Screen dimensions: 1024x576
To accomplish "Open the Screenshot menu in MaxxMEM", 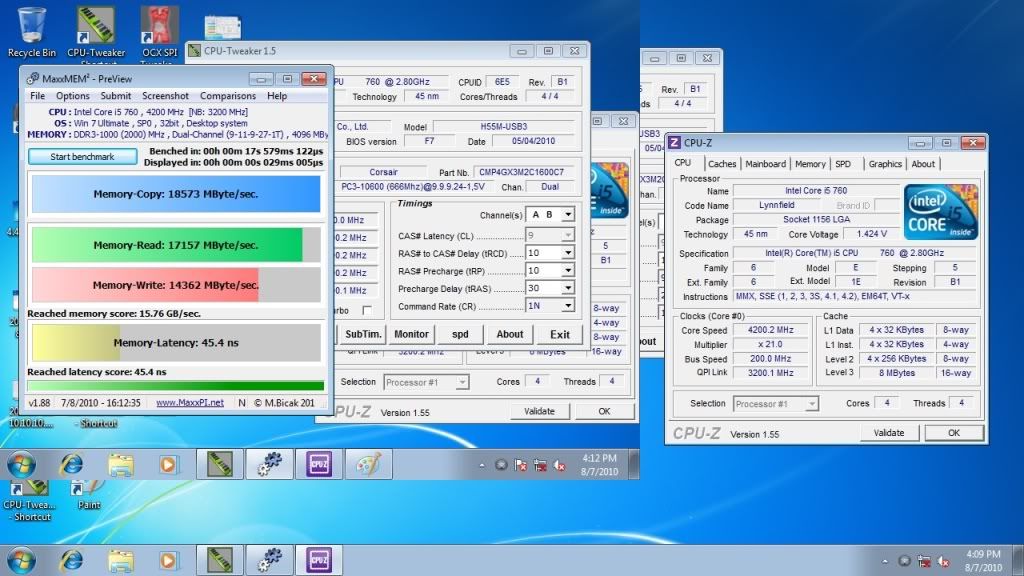I will [165, 96].
